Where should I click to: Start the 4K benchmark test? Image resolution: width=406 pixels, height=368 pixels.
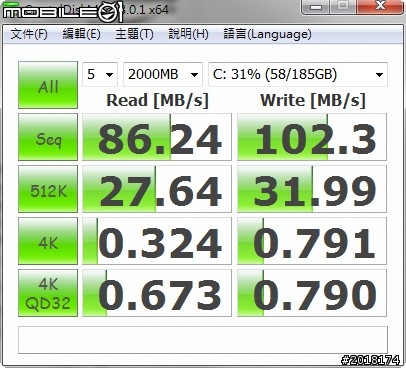[48, 241]
